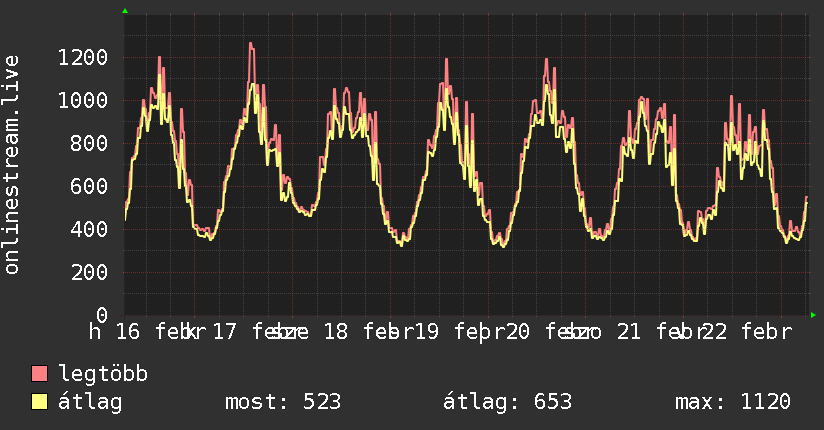Click the 'max: 1120' statistic
Screen dimensions: 824x430
733,402
